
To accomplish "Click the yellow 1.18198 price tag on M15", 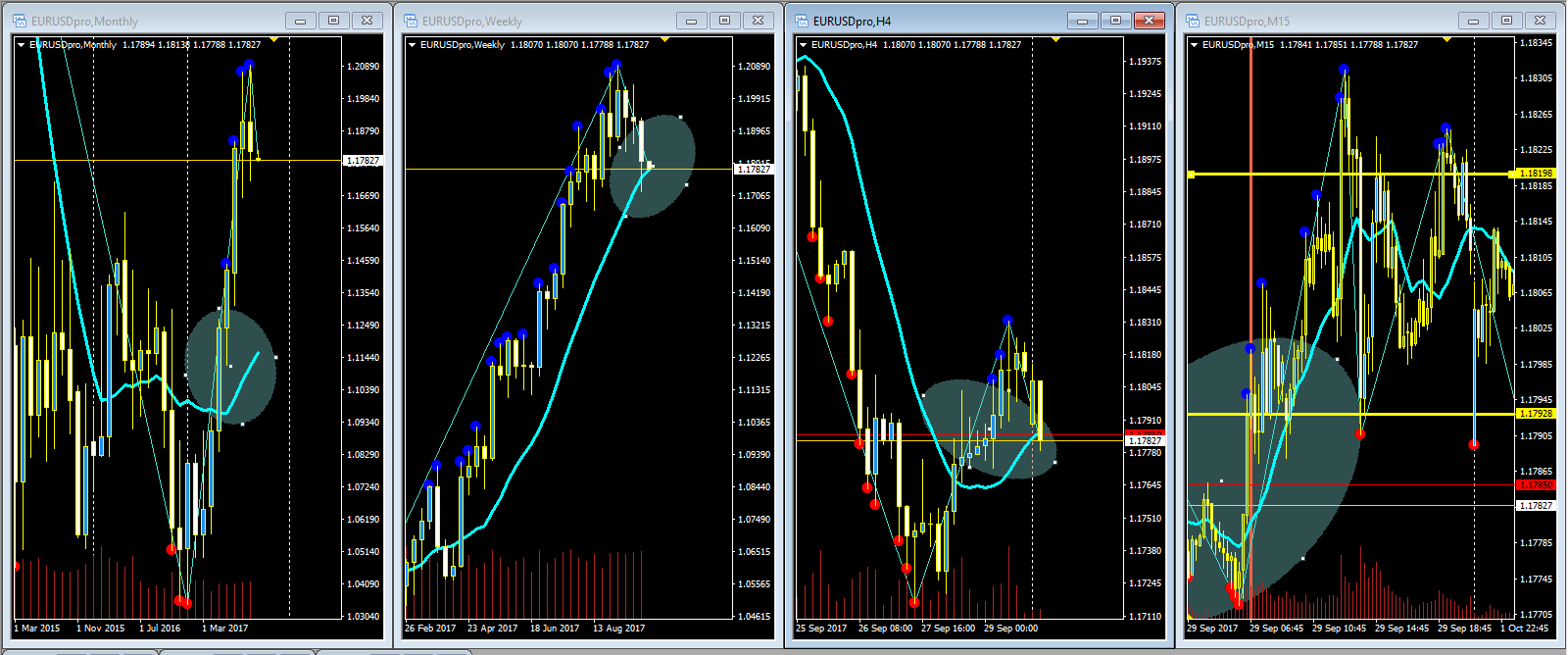I will (1536, 174).
